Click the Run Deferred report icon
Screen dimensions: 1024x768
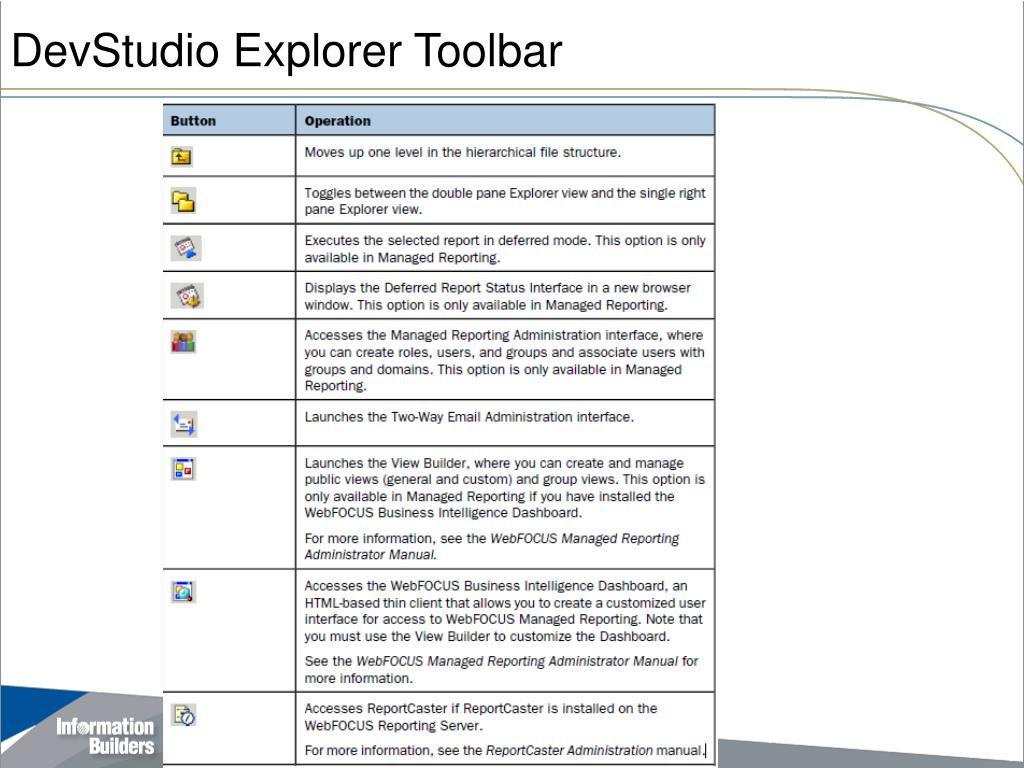tap(186, 248)
